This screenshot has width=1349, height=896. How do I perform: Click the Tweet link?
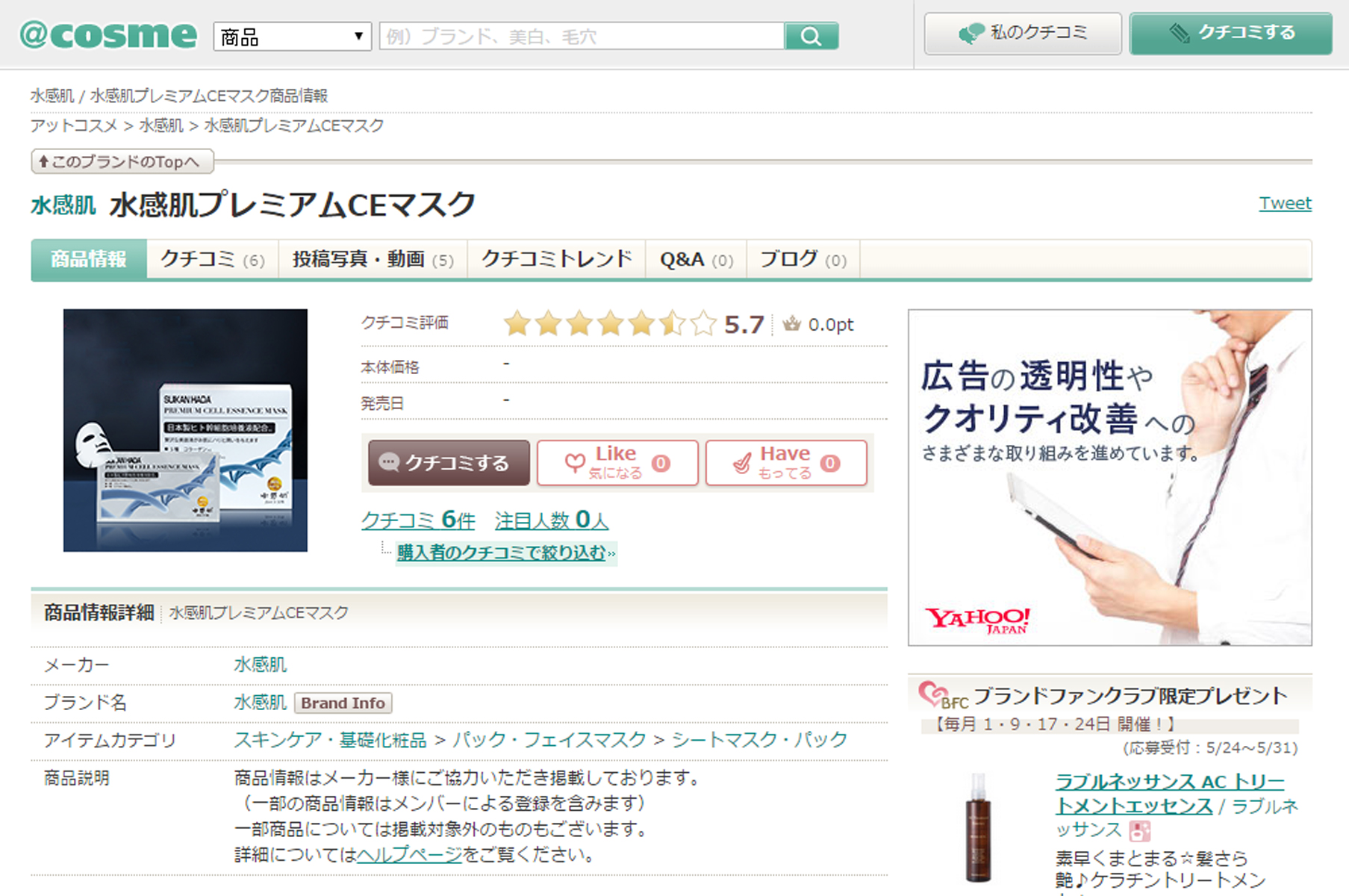click(x=1284, y=203)
